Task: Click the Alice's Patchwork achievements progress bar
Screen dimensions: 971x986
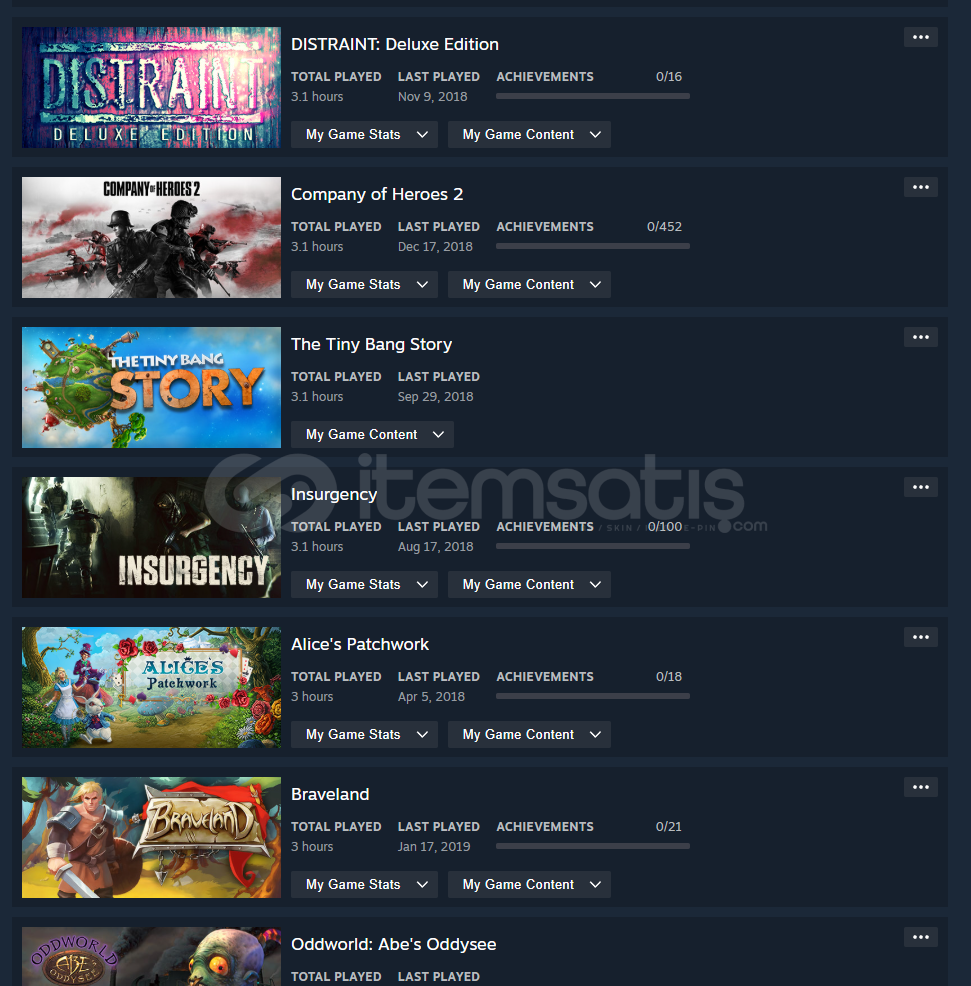Action: pos(592,696)
